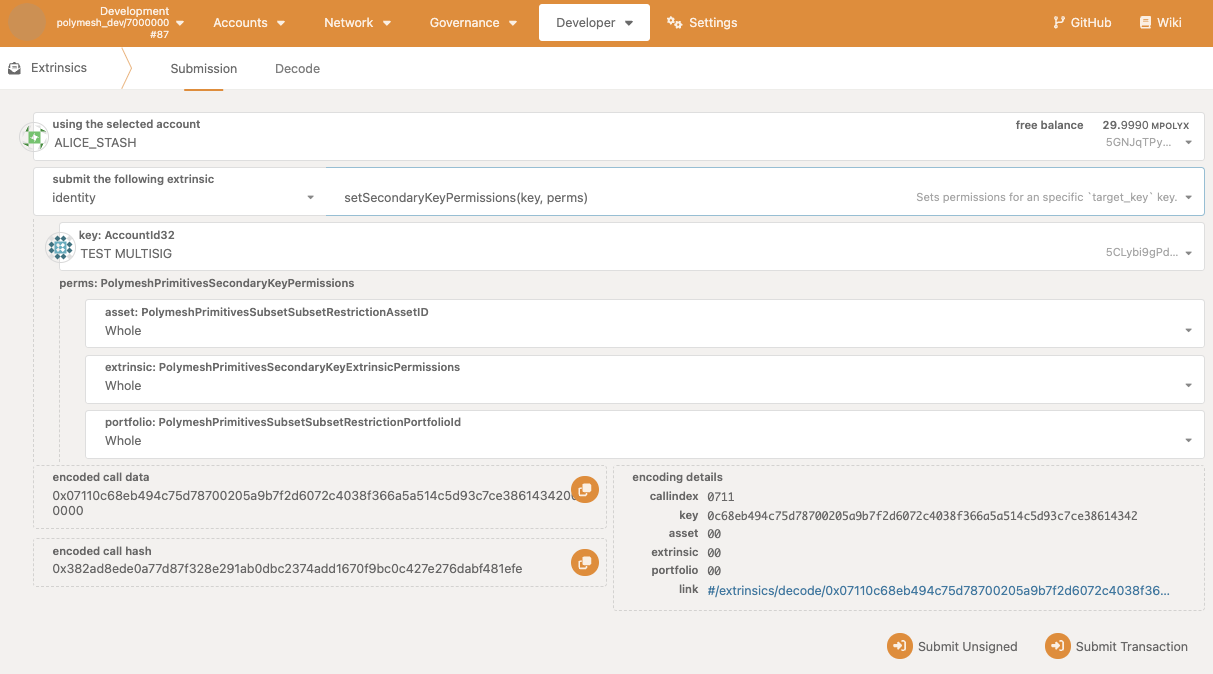1213x674 pixels.
Task: Copy the encoded call data
Action: click(x=584, y=489)
